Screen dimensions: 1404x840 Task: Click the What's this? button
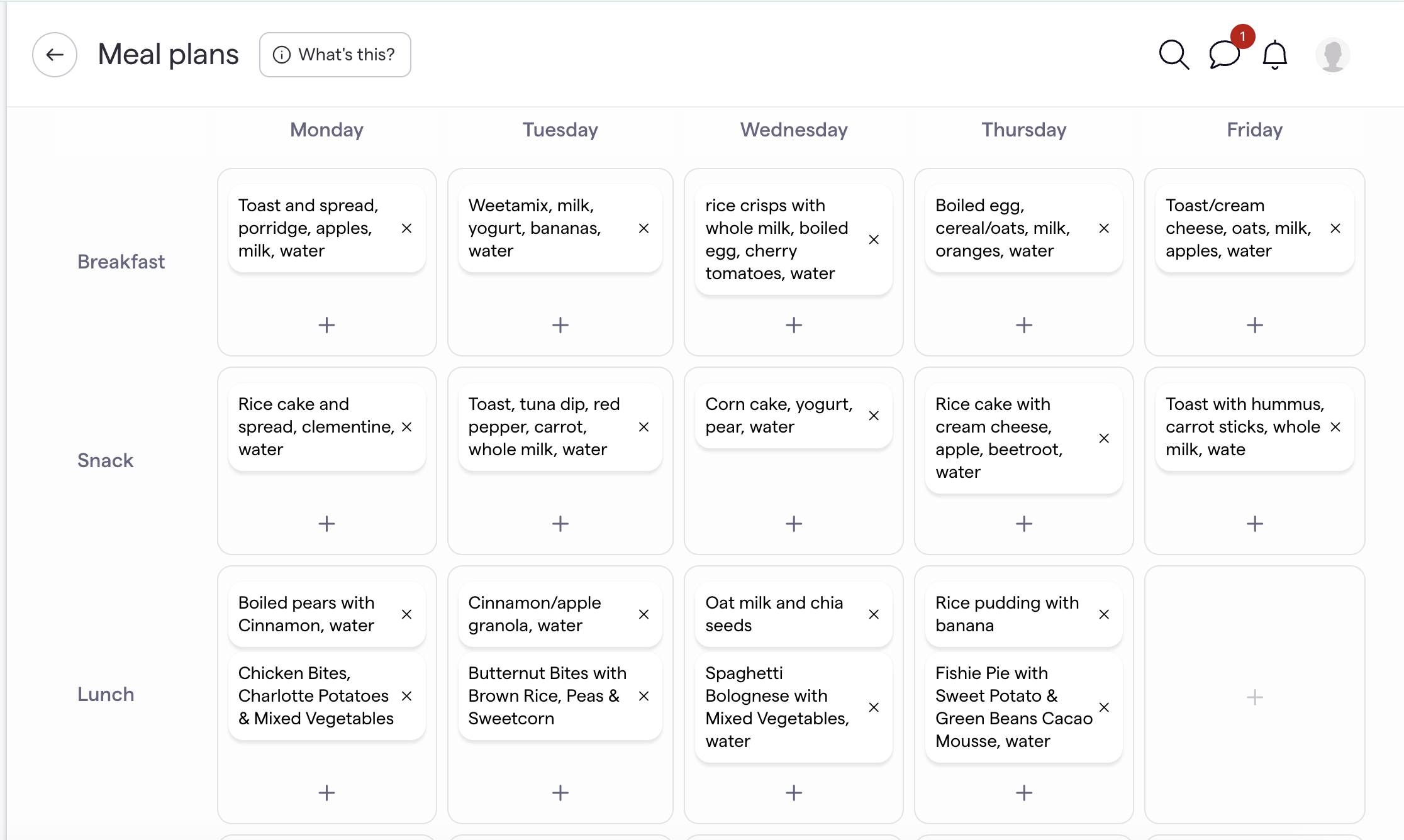[x=335, y=55]
